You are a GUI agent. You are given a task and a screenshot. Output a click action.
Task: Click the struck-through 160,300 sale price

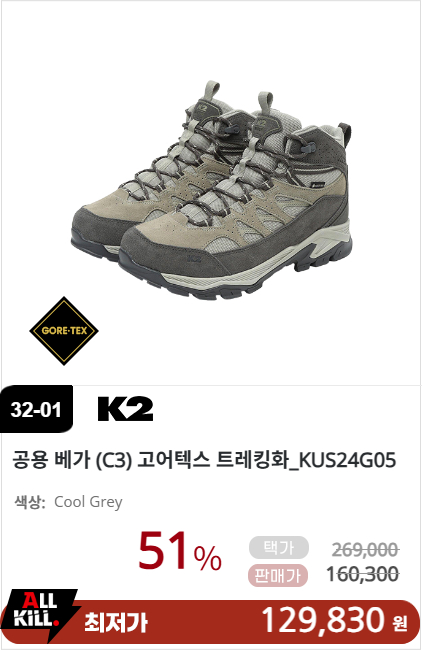click(363, 574)
